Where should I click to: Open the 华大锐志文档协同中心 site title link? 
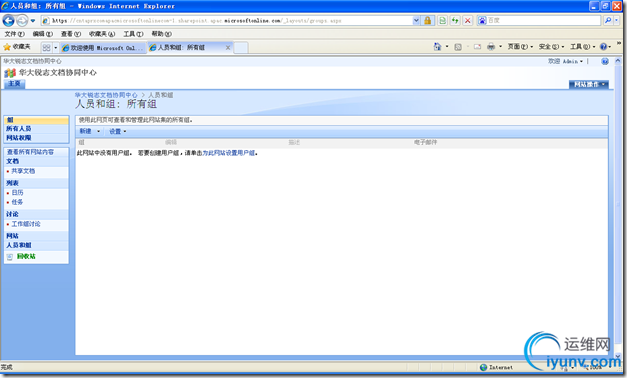pos(58,73)
